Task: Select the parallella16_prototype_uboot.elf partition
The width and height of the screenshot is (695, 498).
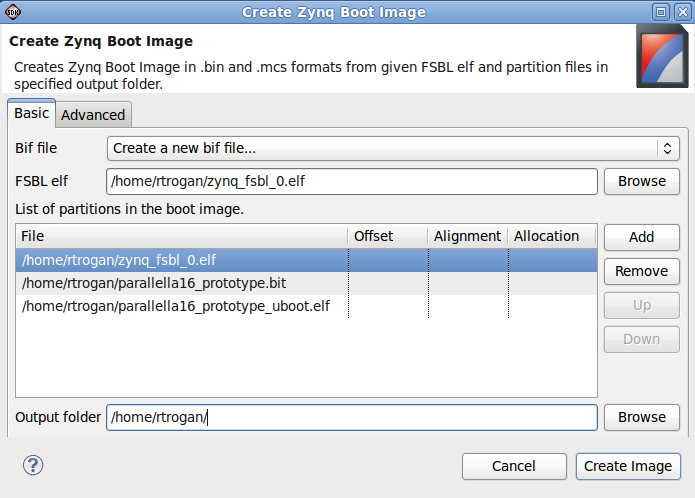Action: (175, 306)
